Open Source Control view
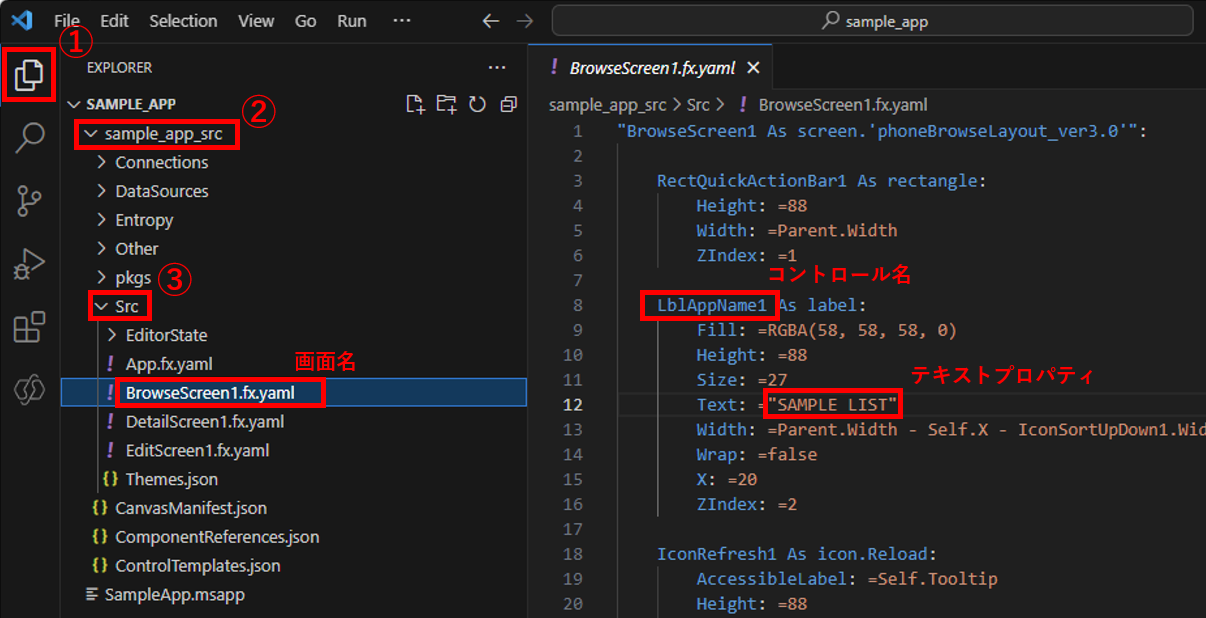This screenshot has width=1206, height=618. click(29, 201)
